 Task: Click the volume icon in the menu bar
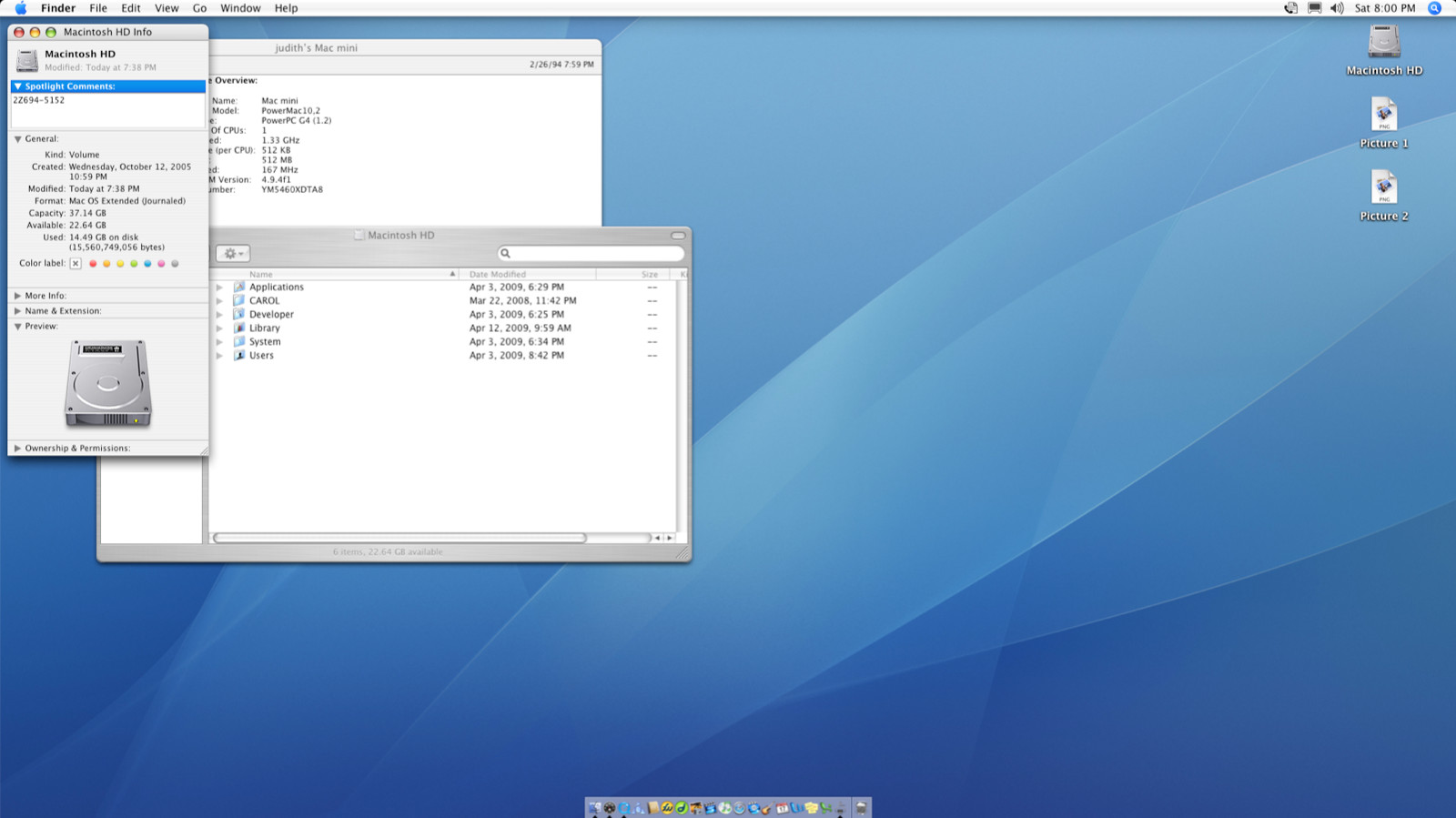coord(1336,8)
